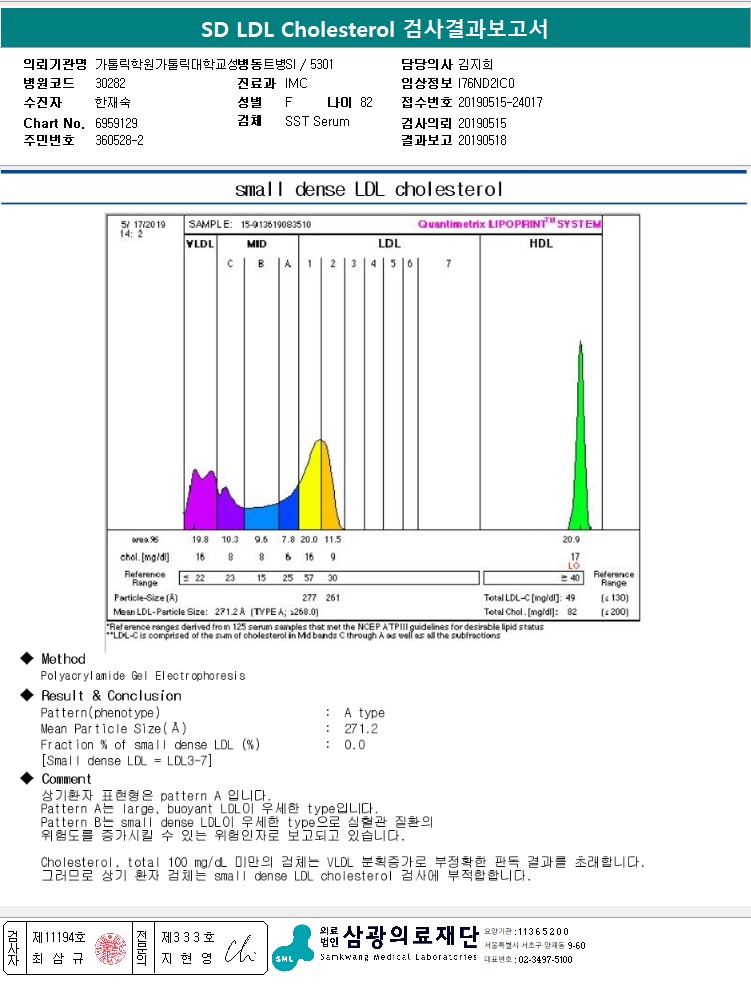Select the line 상기환자 표현형은 pattern A 입니다.
This screenshot has height=986, width=751.
pos(156,795)
